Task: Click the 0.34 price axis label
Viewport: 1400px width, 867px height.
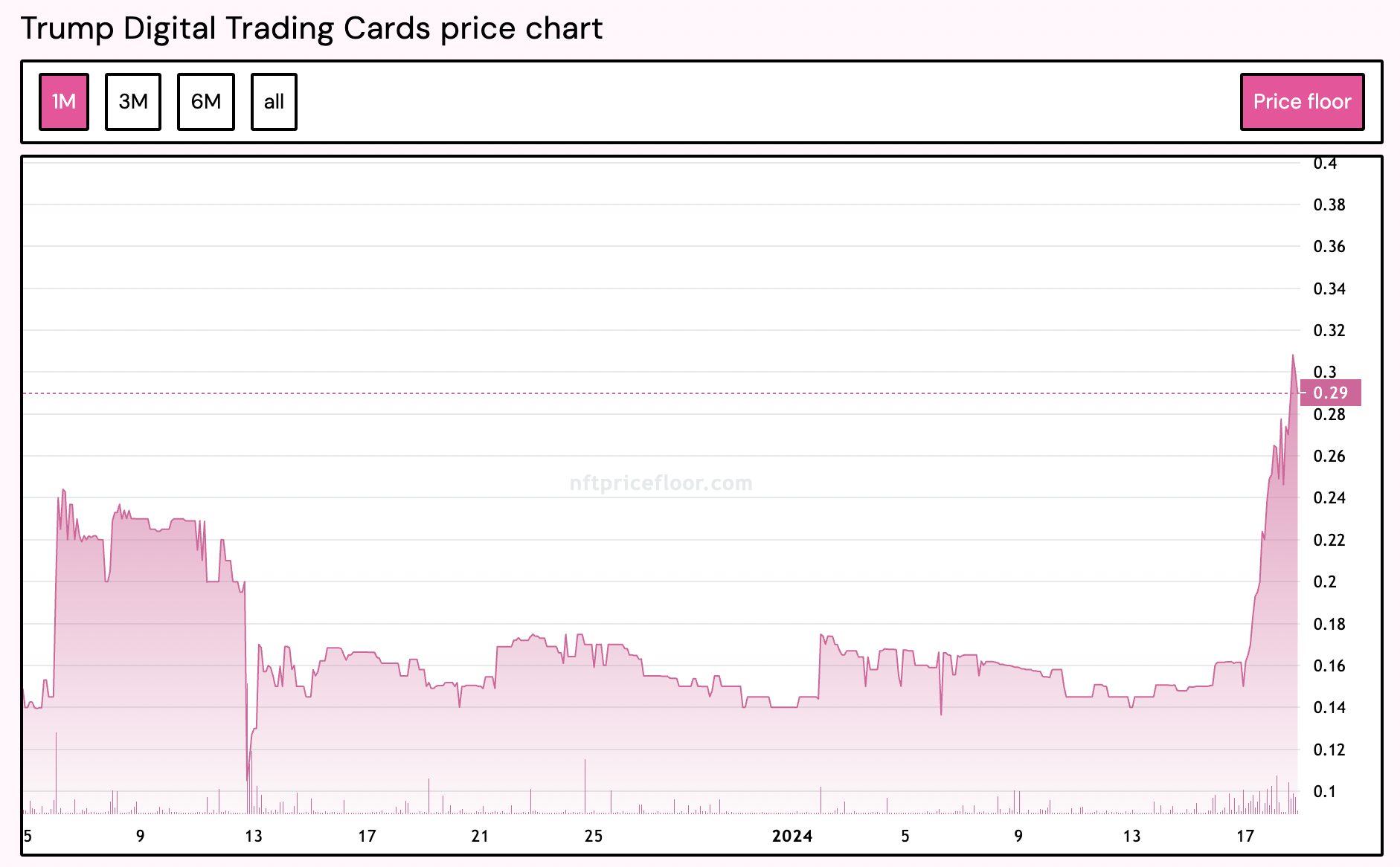Action: pos(1329,289)
